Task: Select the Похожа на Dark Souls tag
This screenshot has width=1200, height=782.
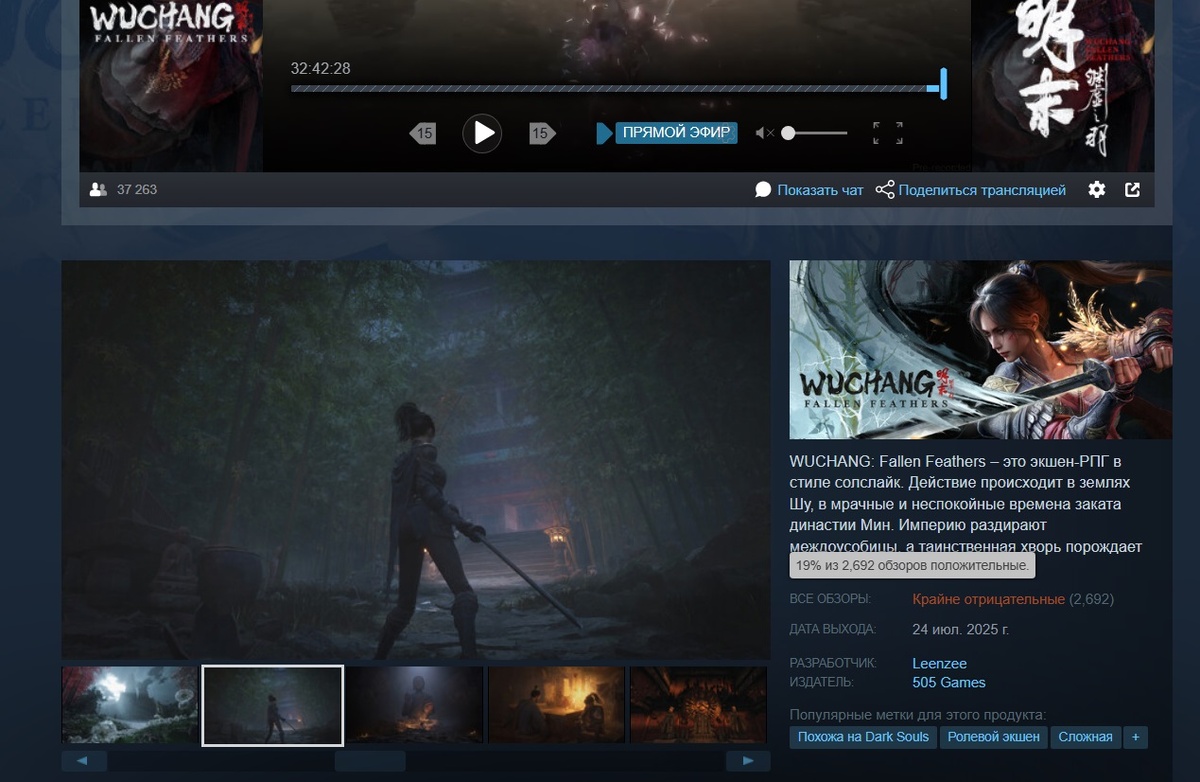Action: pos(862,737)
